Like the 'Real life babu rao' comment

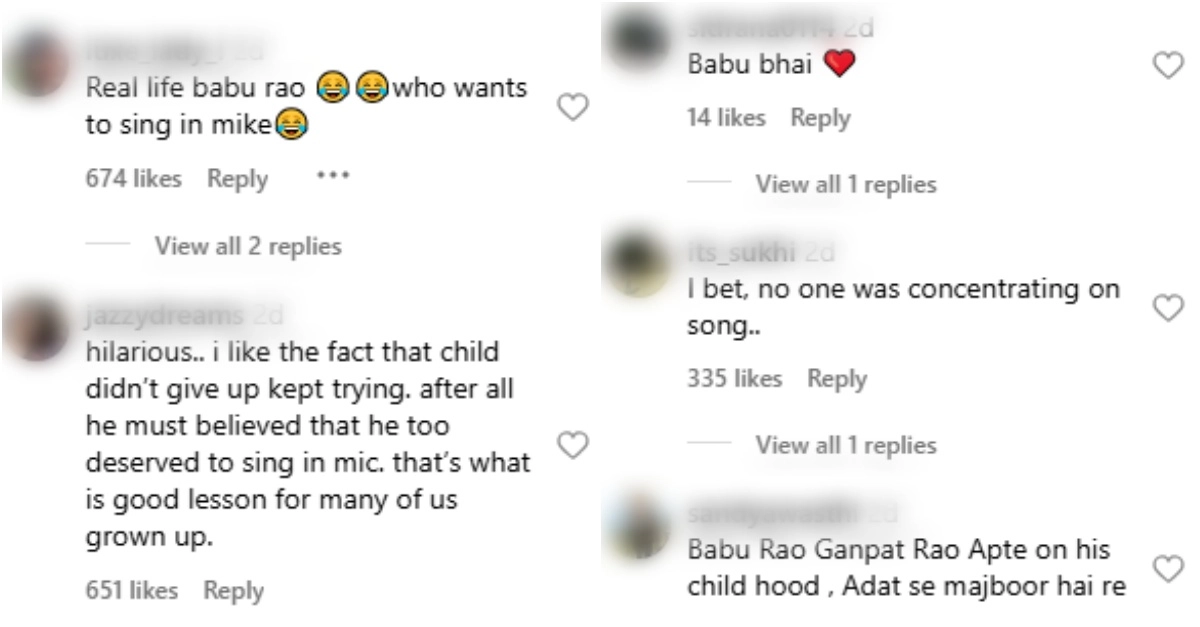[571, 108]
